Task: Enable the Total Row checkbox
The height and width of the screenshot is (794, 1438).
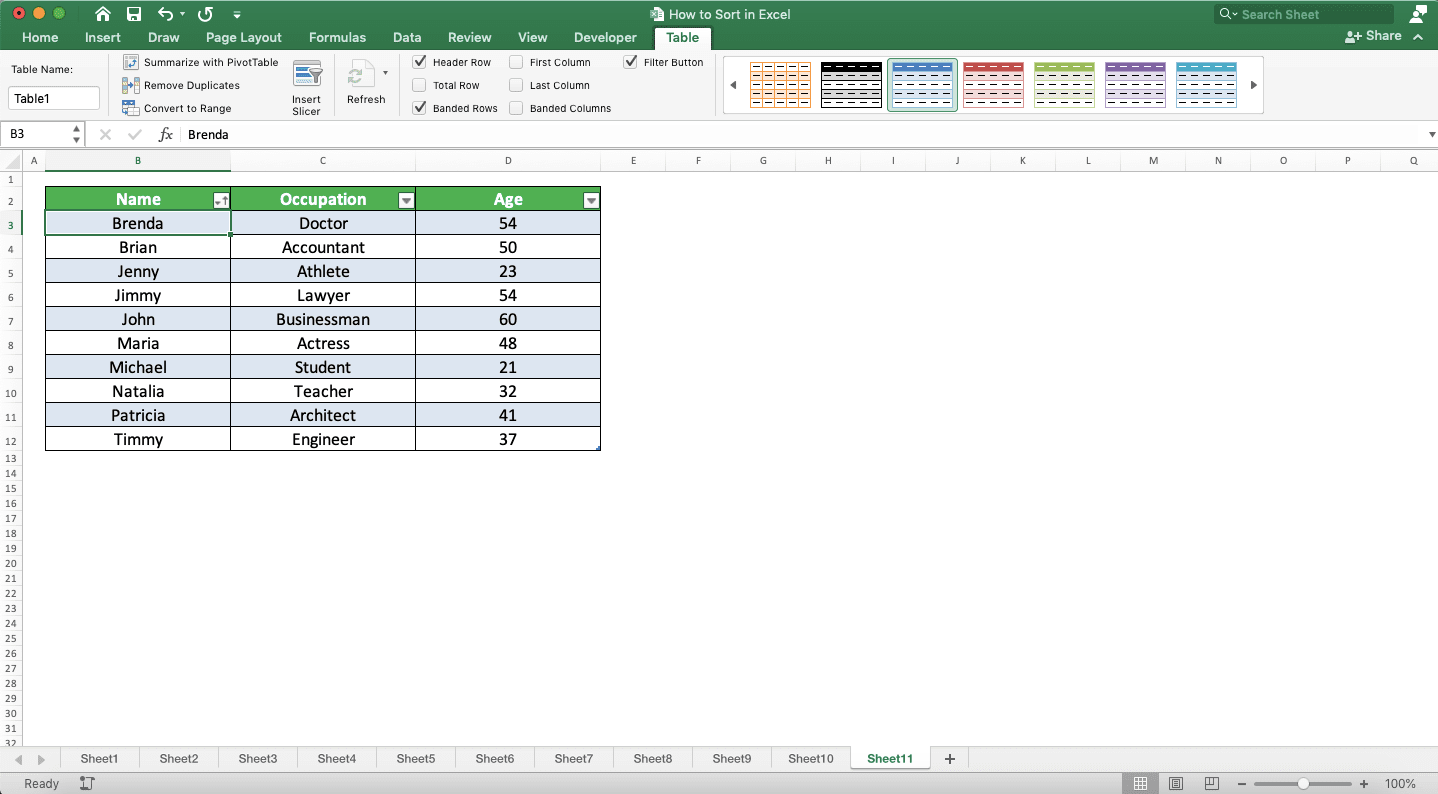Action: 419,85
